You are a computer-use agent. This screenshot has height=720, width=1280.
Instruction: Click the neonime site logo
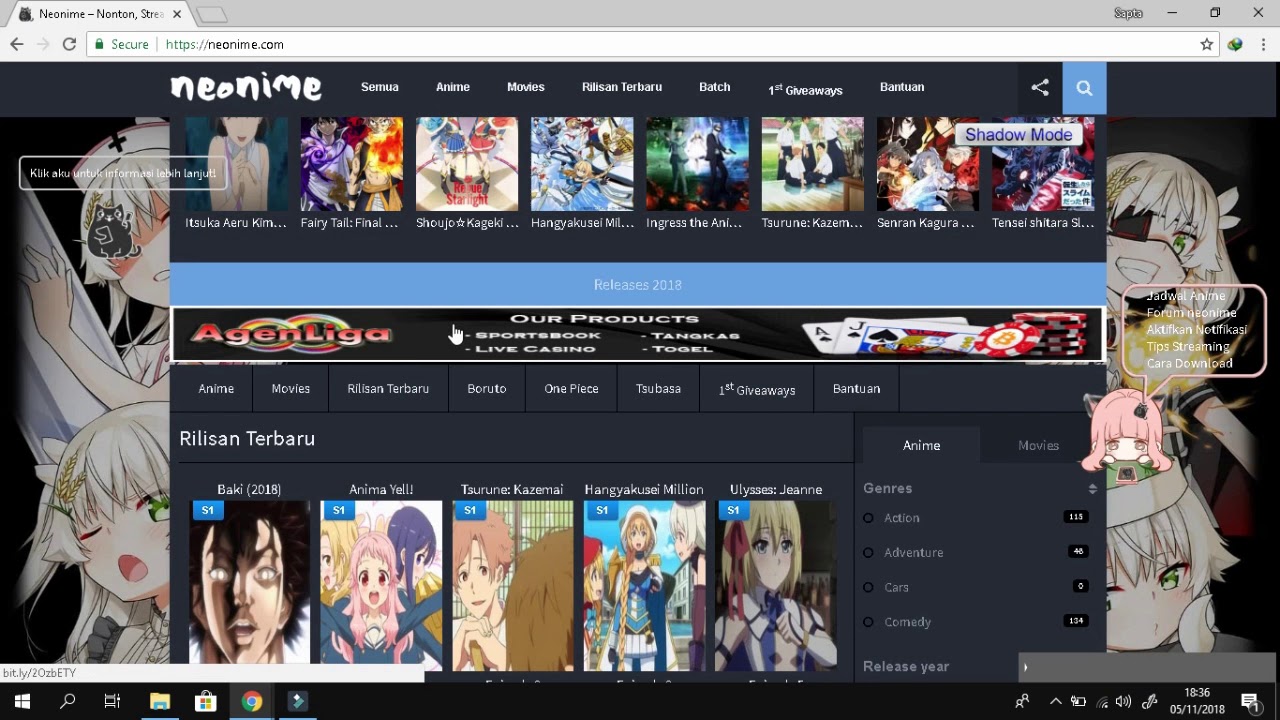pyautogui.click(x=246, y=87)
